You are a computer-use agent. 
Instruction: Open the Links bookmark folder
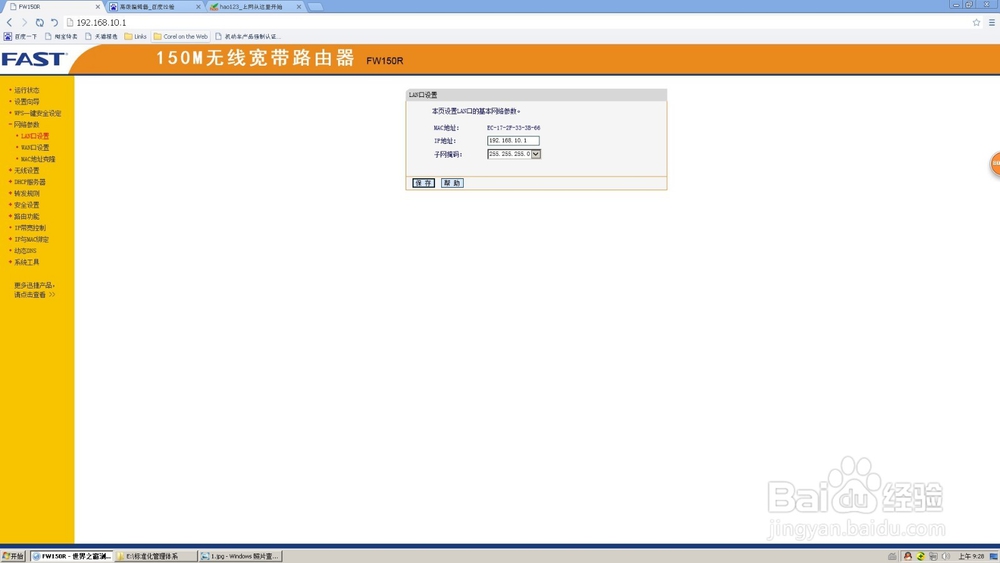(135, 36)
